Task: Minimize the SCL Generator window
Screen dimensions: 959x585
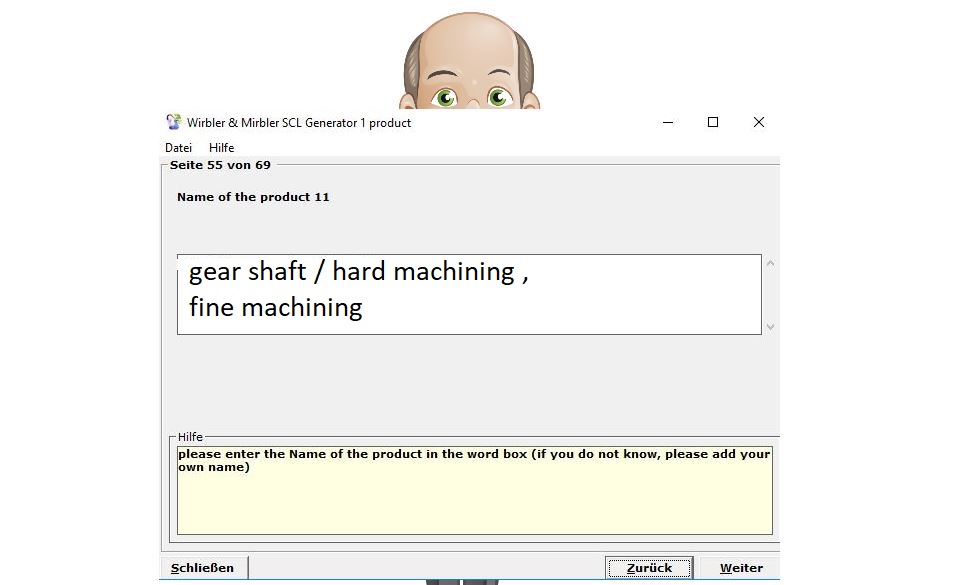Action: (667, 122)
